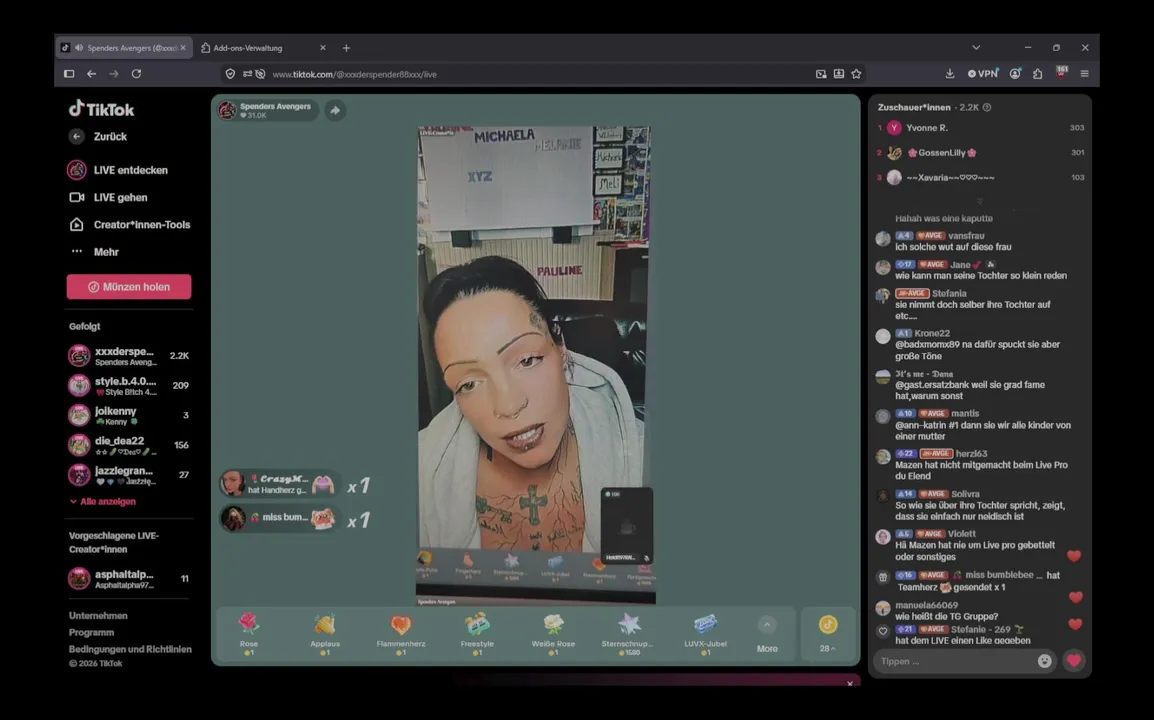Image resolution: width=1154 pixels, height=720 pixels.
Task: Open the Programm footer link
Action: [x=91, y=632]
